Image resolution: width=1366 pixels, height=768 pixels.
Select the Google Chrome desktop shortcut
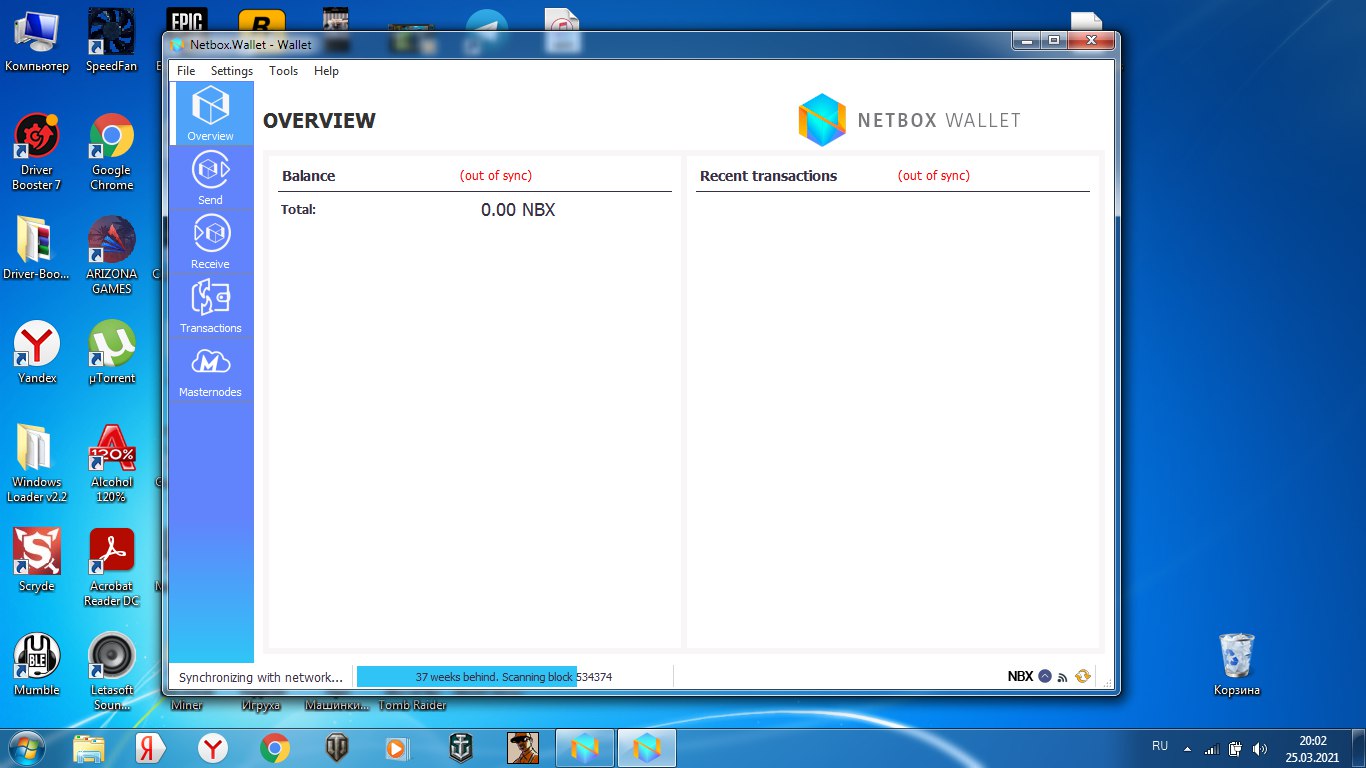pos(112,153)
